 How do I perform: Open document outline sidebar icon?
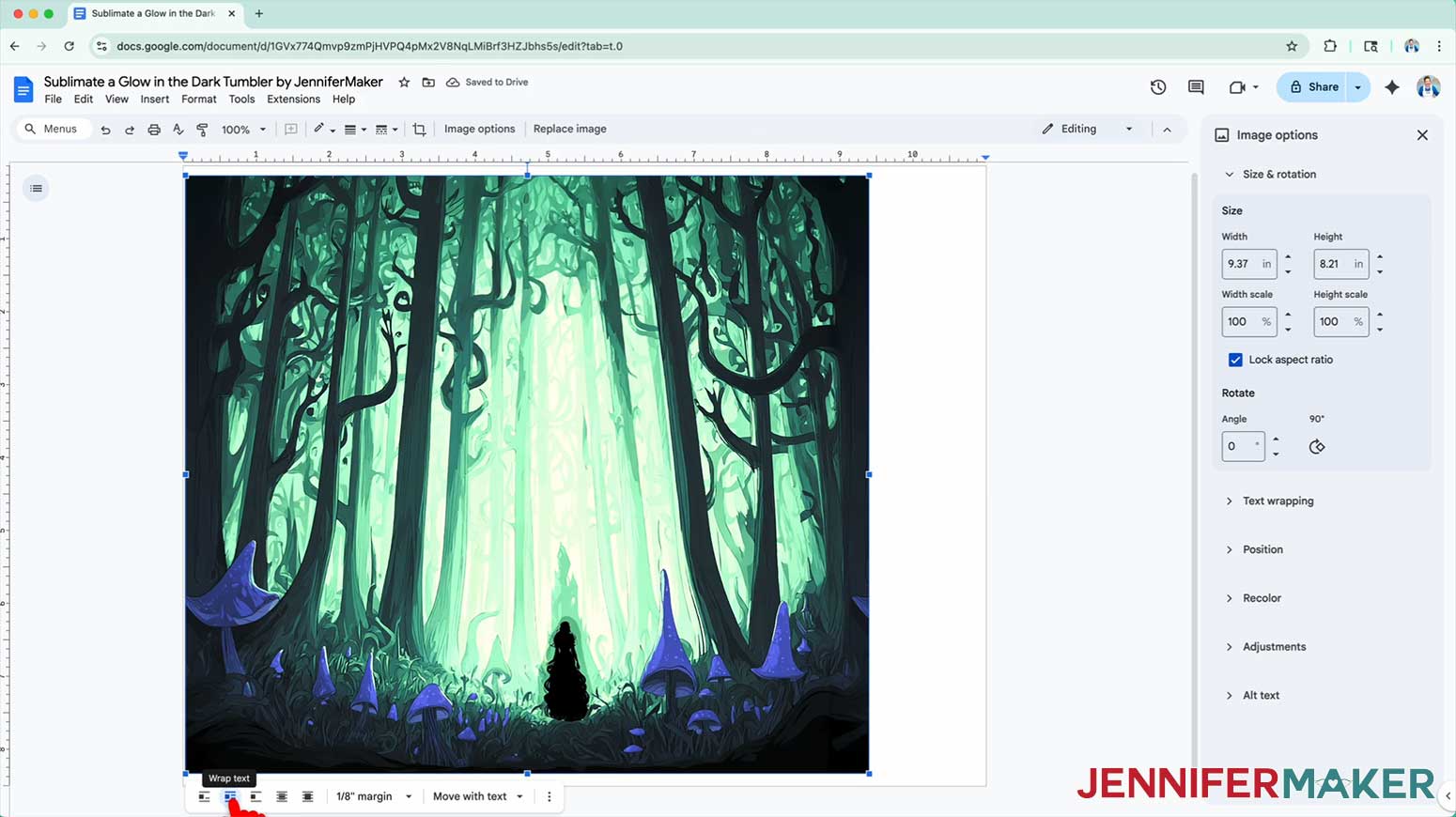(x=36, y=189)
